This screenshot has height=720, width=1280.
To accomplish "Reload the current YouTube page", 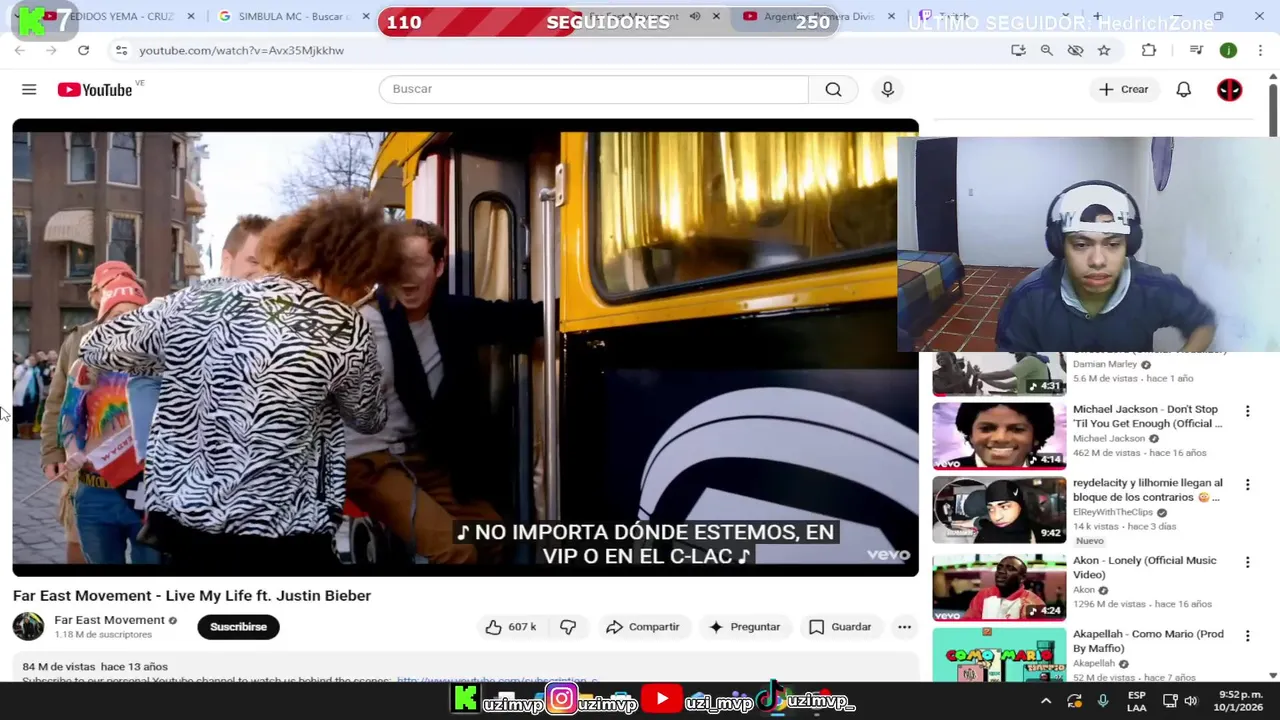I will (x=83, y=50).
